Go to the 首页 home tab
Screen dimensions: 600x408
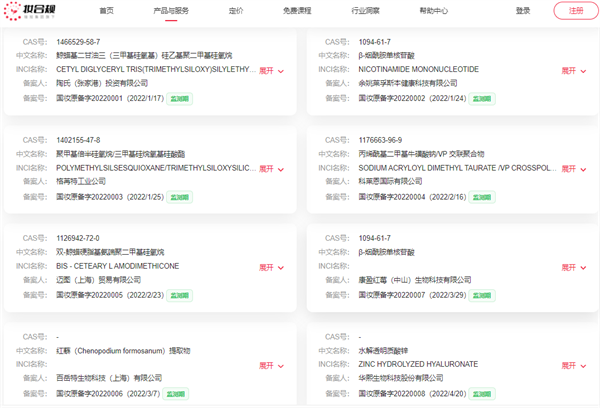point(107,11)
